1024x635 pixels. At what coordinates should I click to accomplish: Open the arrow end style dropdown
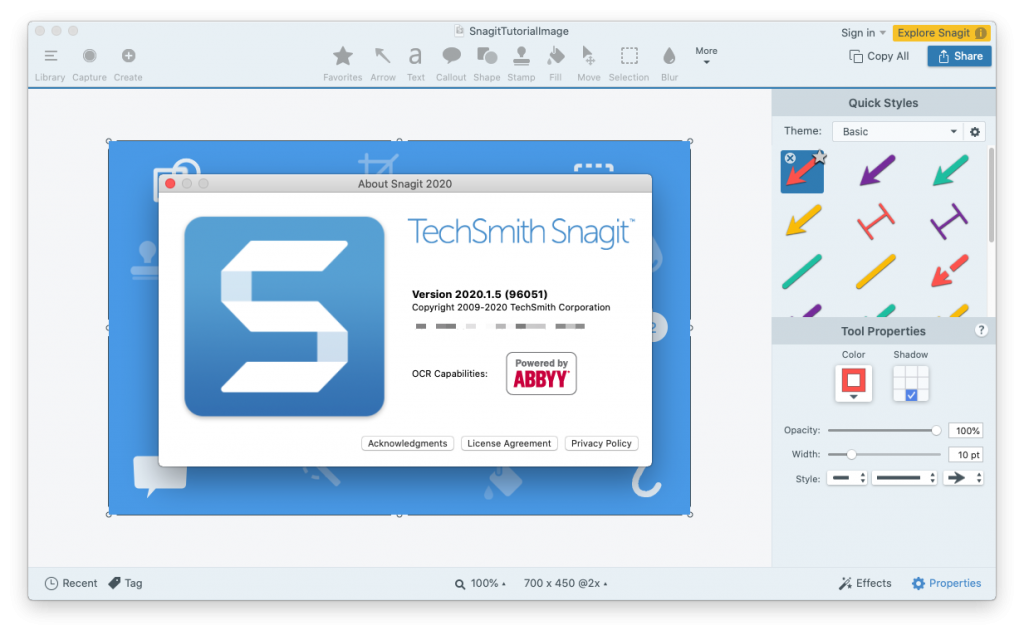pos(963,478)
